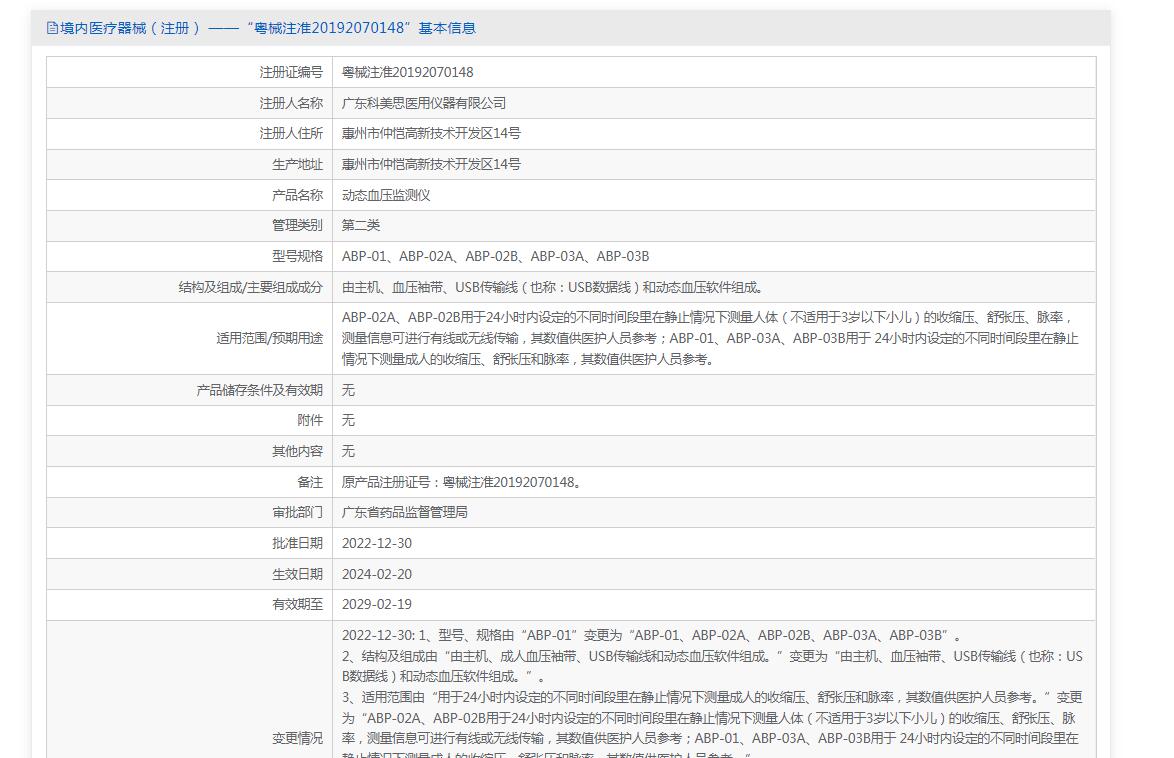Click approval department 广东省药品监督管理局

coord(404,512)
